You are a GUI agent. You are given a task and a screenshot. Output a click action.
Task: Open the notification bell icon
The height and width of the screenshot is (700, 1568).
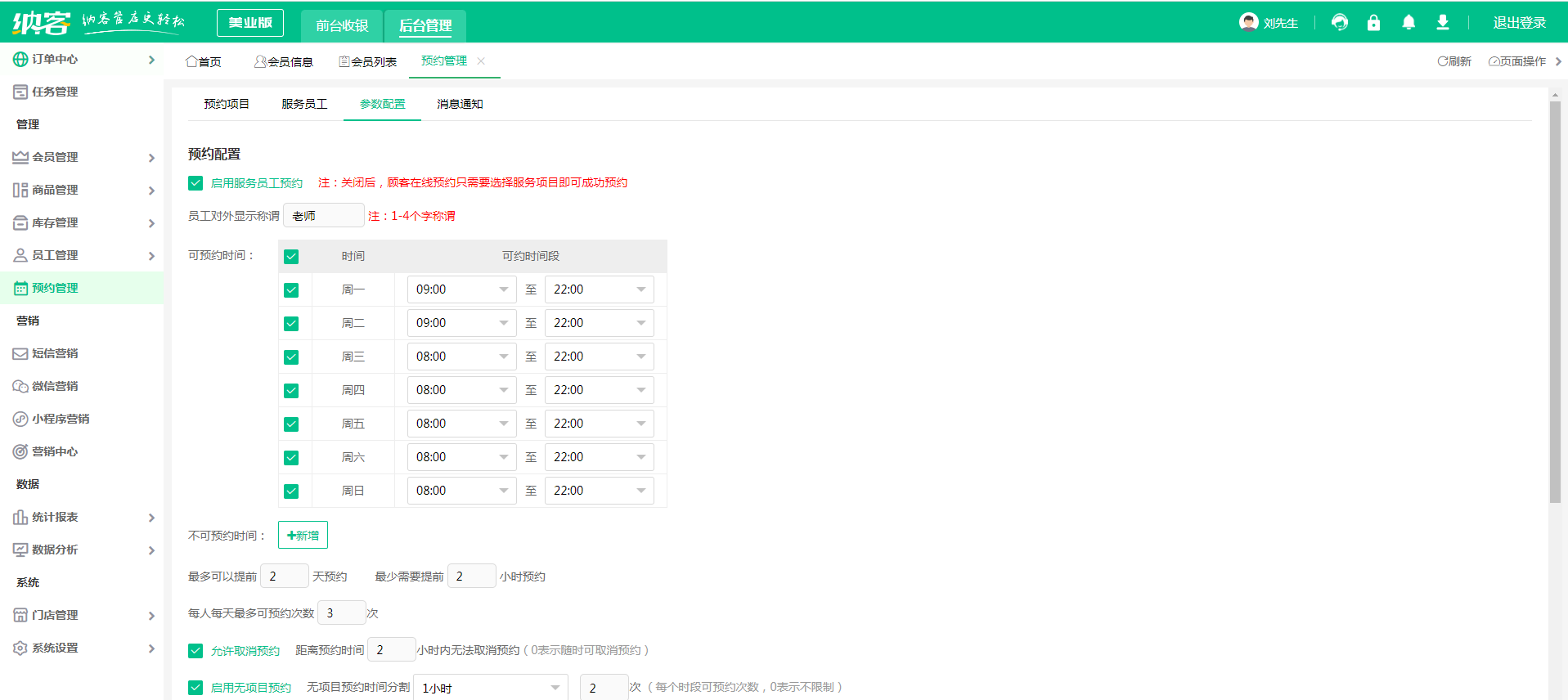(1408, 22)
